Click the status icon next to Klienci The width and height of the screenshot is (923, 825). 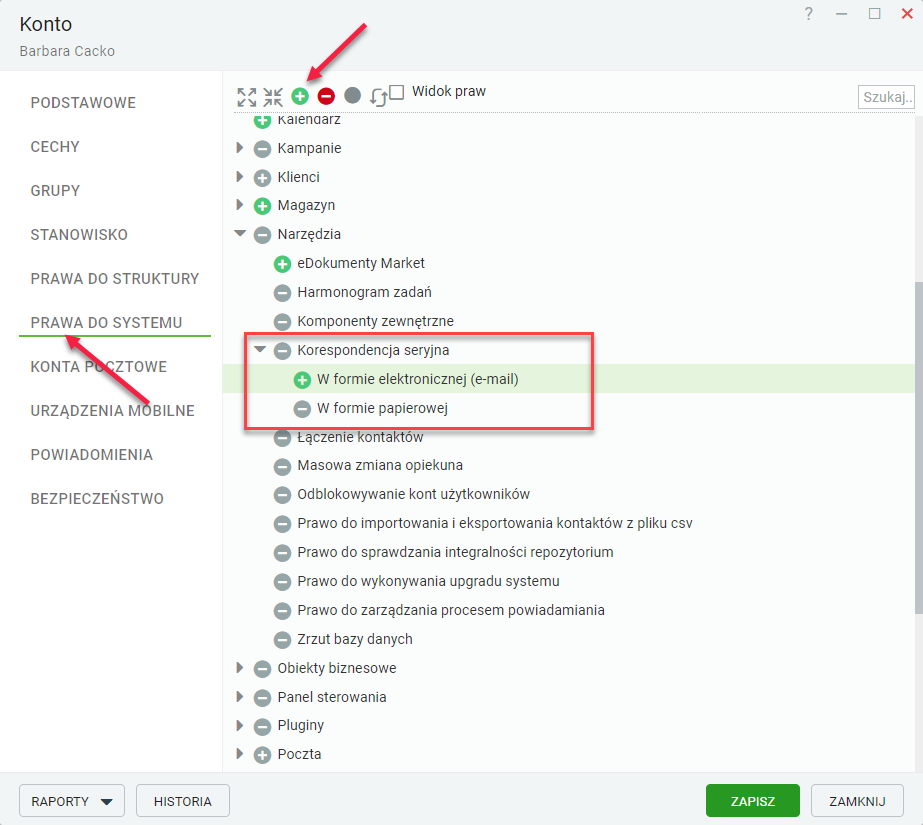(263, 178)
